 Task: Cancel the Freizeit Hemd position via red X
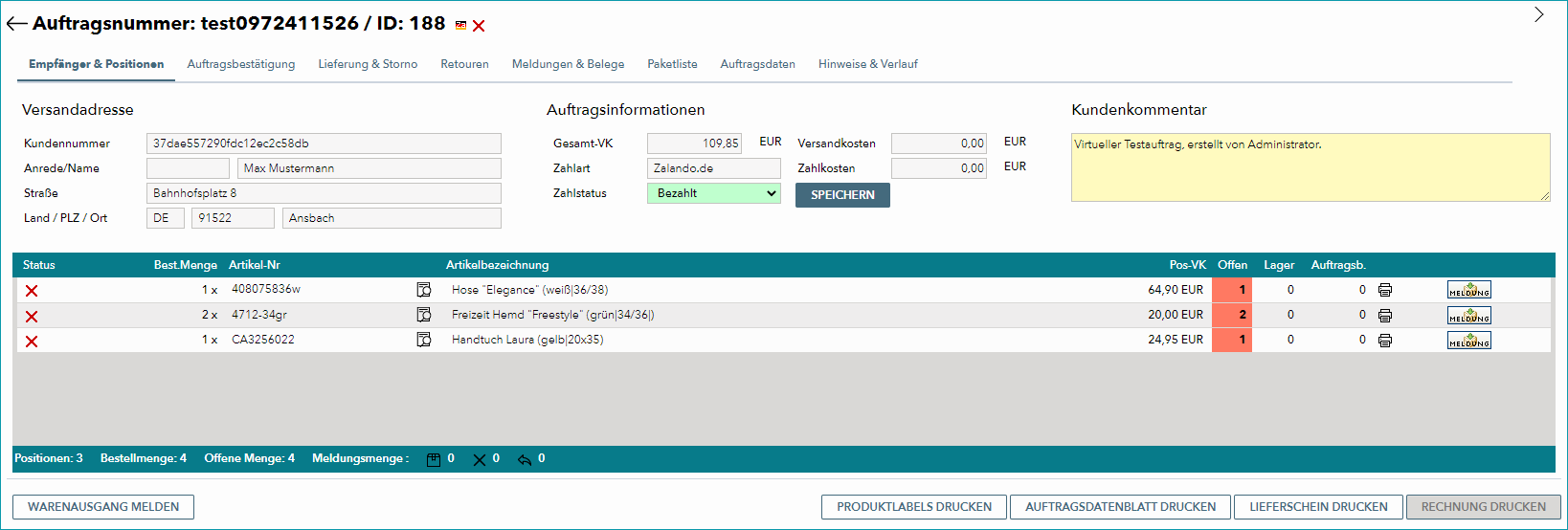[x=32, y=316]
